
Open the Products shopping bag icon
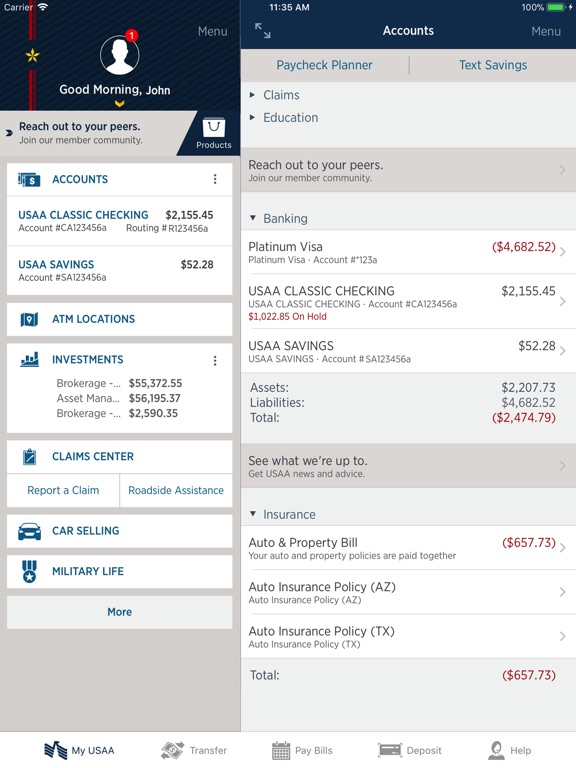214,128
